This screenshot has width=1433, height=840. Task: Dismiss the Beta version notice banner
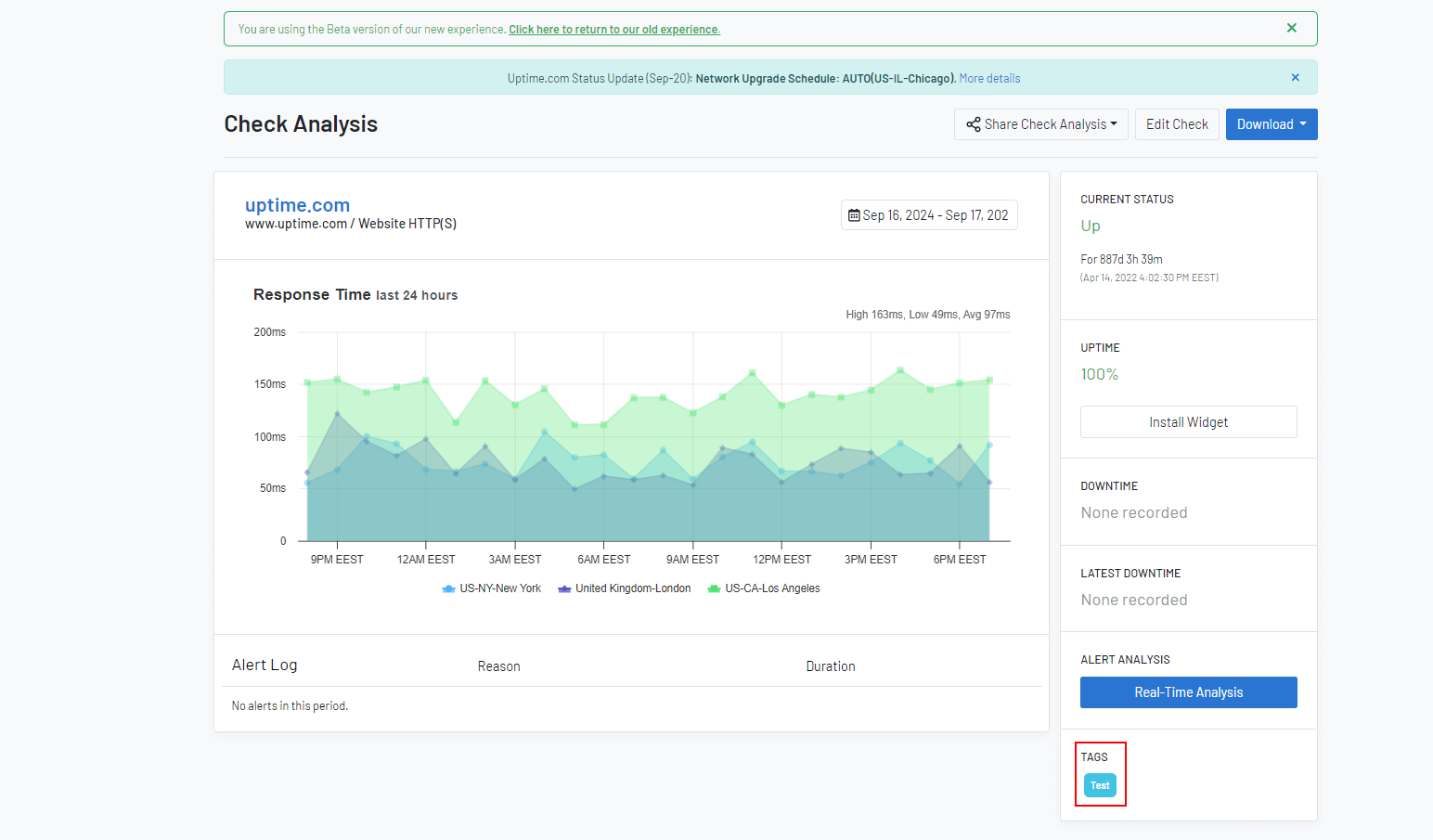1291,28
